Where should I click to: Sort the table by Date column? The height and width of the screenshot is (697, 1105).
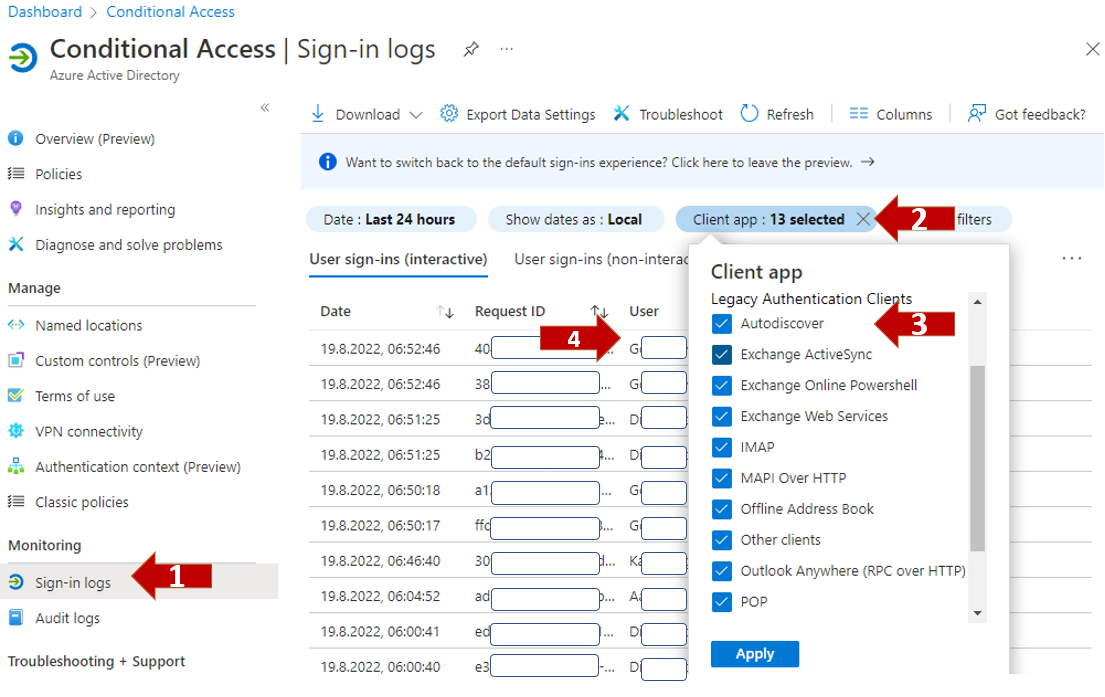[x=445, y=312]
